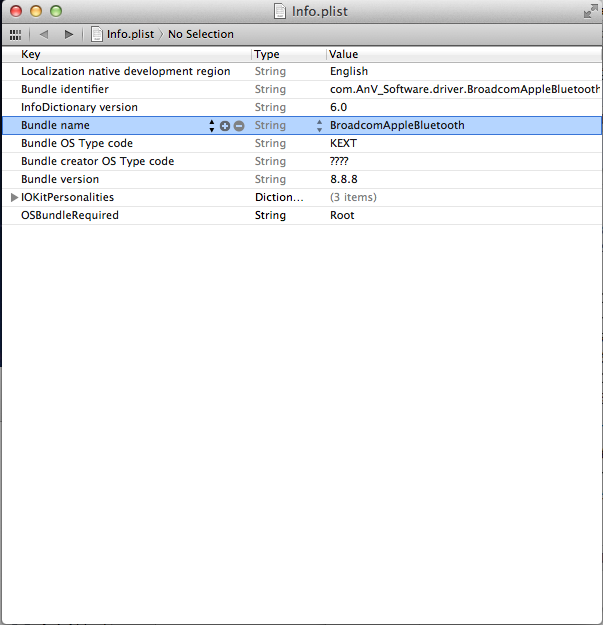Add a row with the plus icon
The width and height of the screenshot is (603, 625).
pos(225,126)
